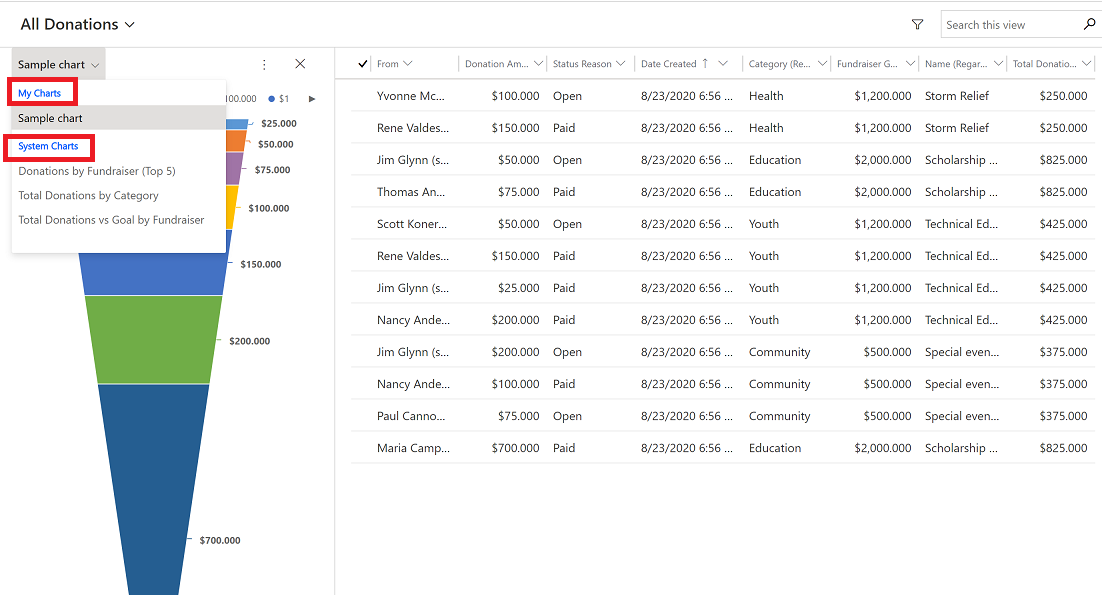The image size is (1102, 595).
Task: Open All Donations view selector
Action: 77,25
